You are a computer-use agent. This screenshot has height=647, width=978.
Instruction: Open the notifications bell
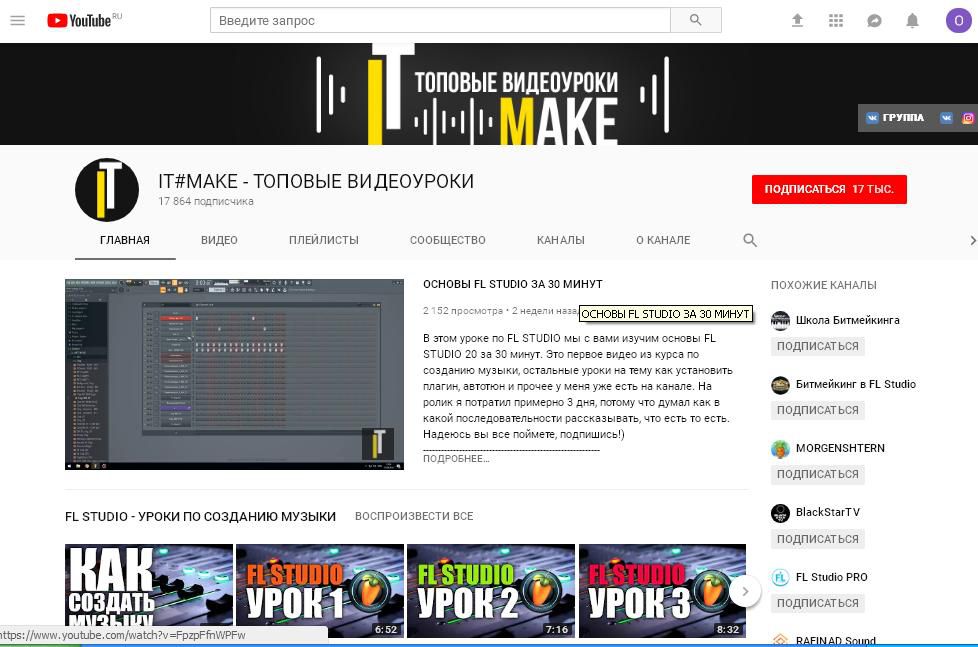click(912, 21)
